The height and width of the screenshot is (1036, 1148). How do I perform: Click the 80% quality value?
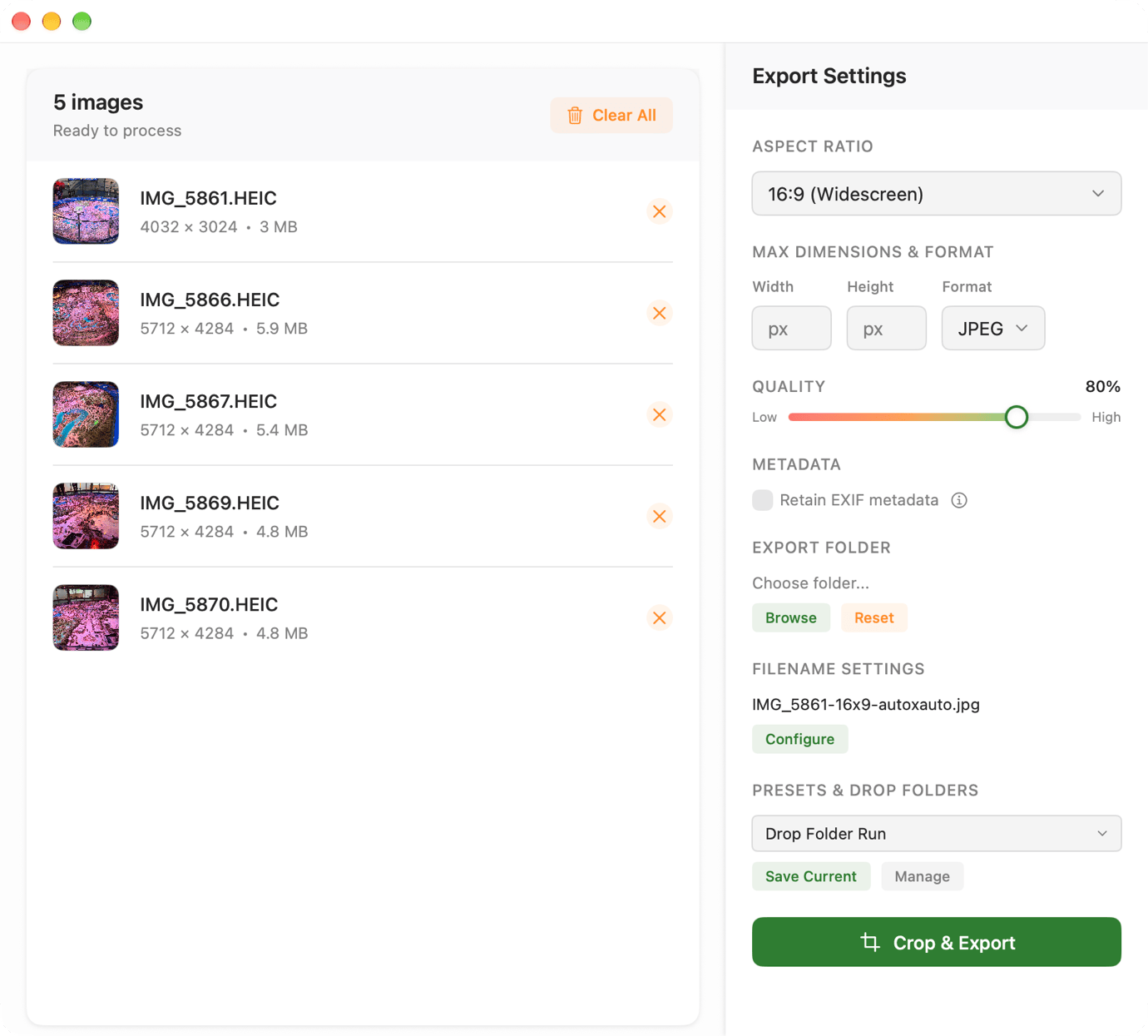coord(1103,387)
